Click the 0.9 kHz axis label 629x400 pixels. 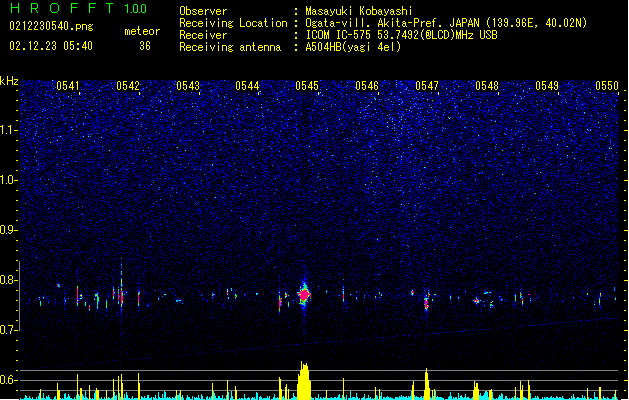tap(9, 230)
